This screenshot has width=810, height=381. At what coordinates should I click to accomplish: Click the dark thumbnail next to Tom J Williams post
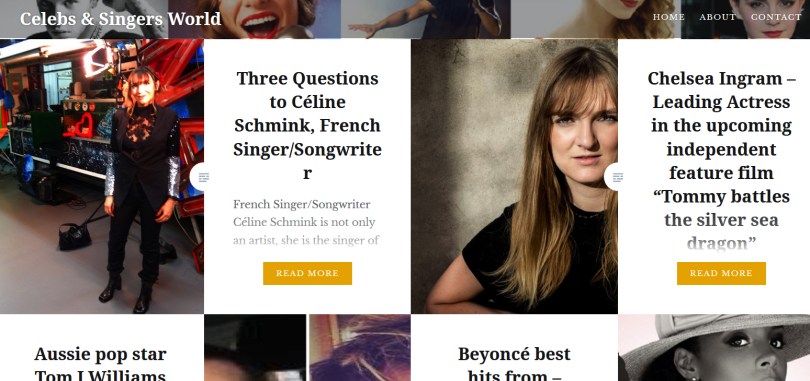tap(255, 348)
